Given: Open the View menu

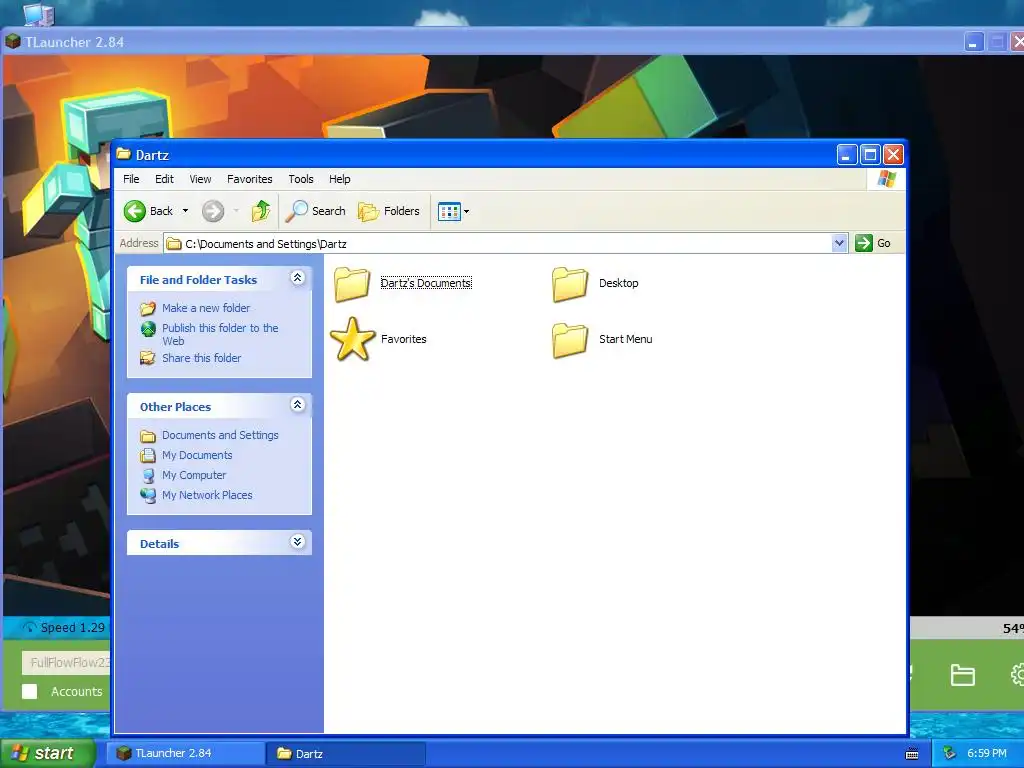Looking at the screenshot, I should (x=200, y=179).
